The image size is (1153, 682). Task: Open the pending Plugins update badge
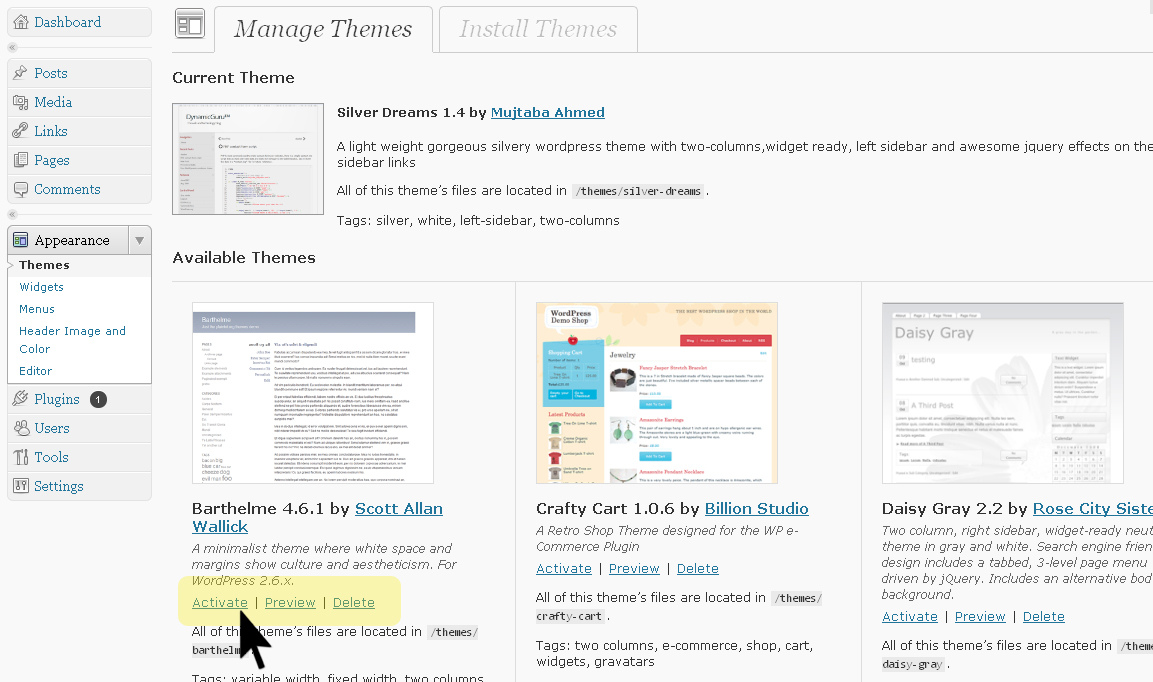98,399
